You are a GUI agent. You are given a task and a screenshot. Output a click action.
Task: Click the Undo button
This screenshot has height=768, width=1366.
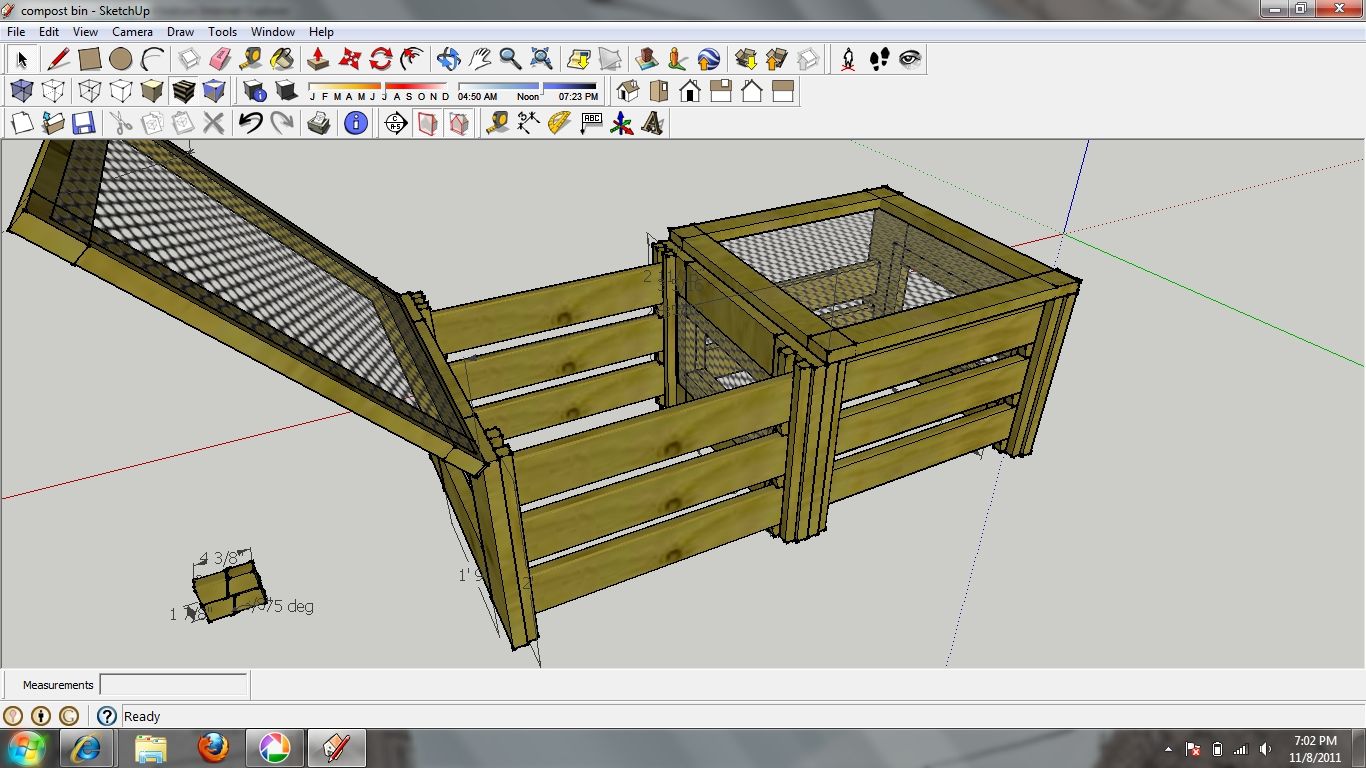tap(249, 123)
